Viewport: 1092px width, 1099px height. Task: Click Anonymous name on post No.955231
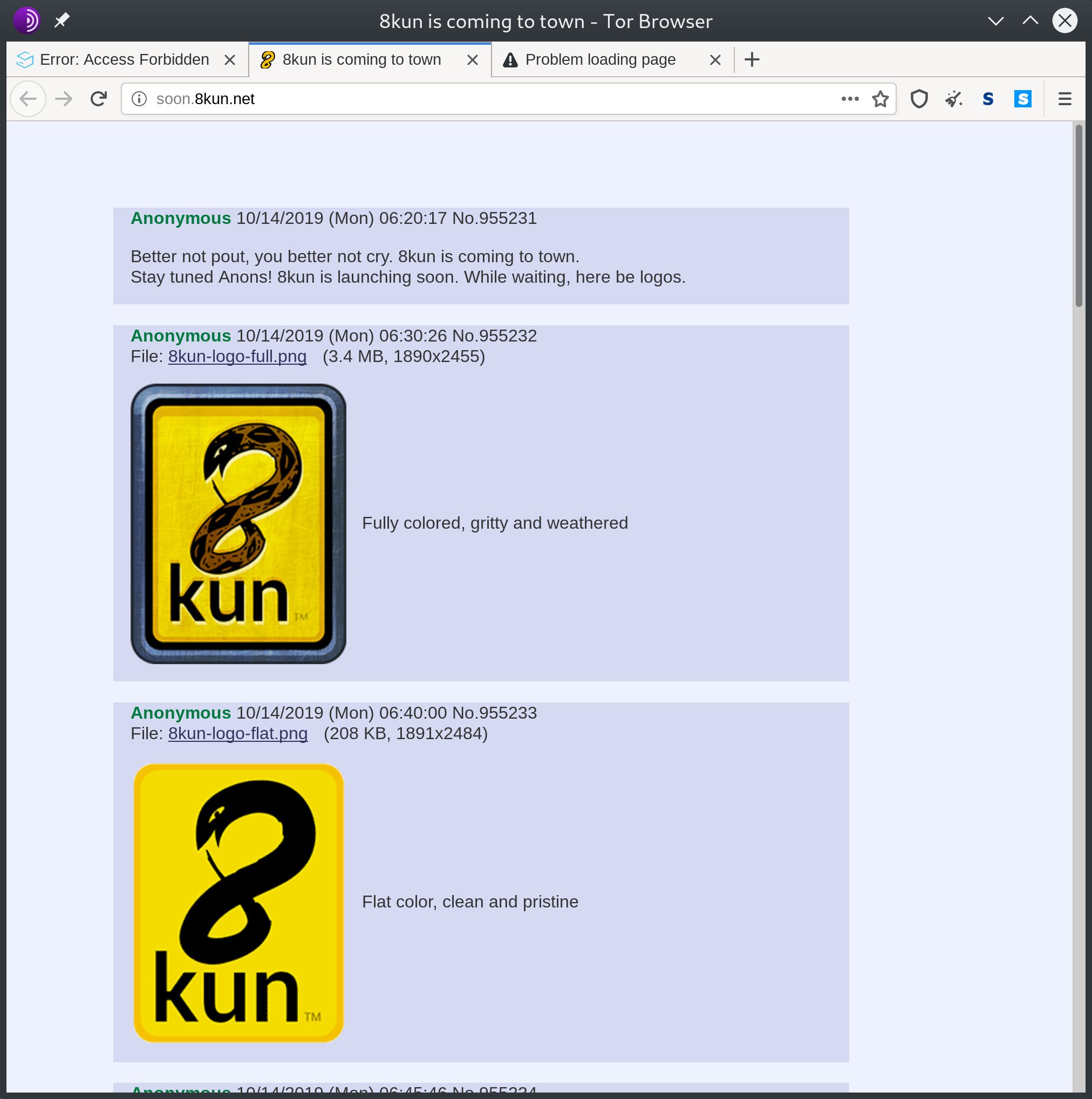181,219
